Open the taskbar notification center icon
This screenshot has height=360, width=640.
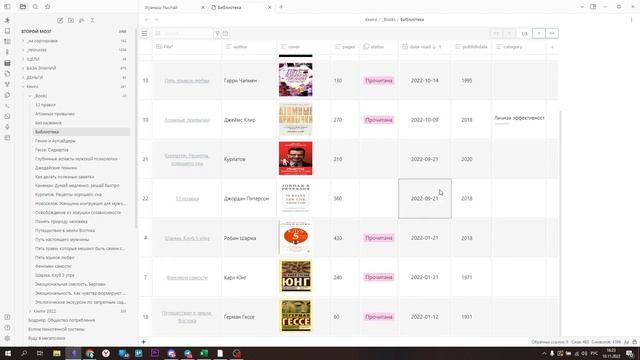point(630,353)
